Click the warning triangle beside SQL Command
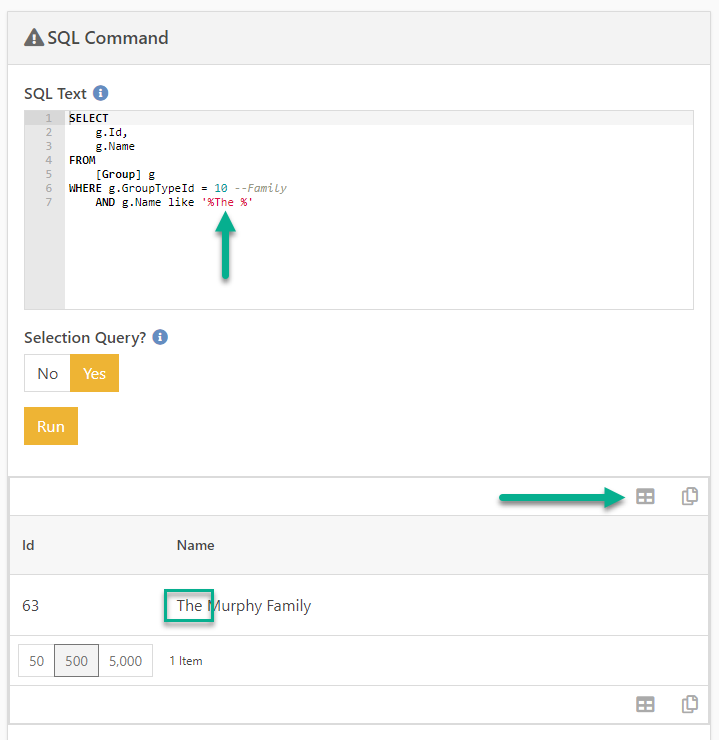The height and width of the screenshot is (740, 719). [x=34, y=37]
